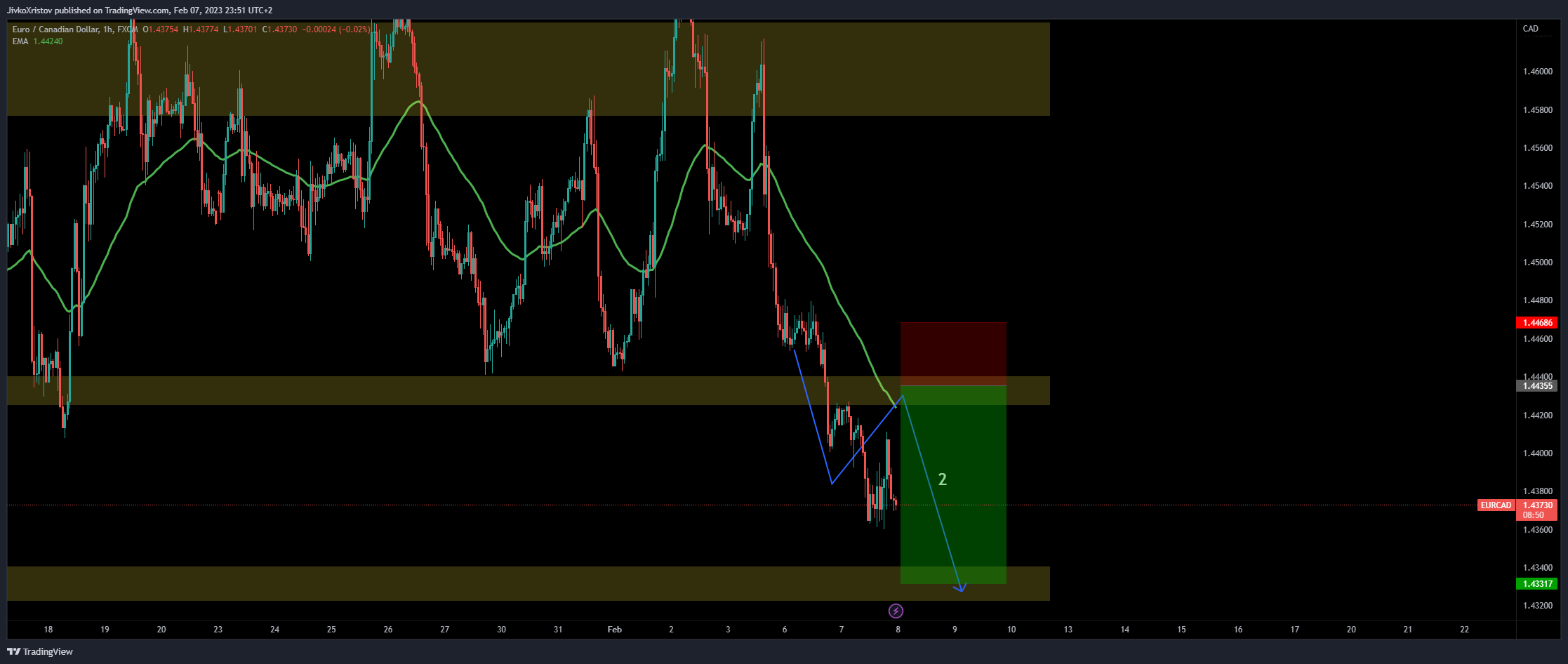The image size is (1568, 664).
Task: Select the red stop-loss zone of short position
Action: pos(953,354)
